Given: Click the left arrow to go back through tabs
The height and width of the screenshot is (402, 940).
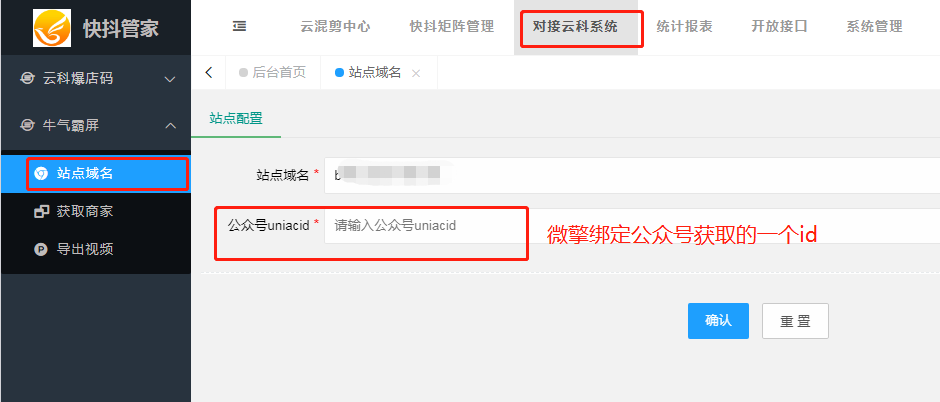Looking at the screenshot, I should click(209, 72).
